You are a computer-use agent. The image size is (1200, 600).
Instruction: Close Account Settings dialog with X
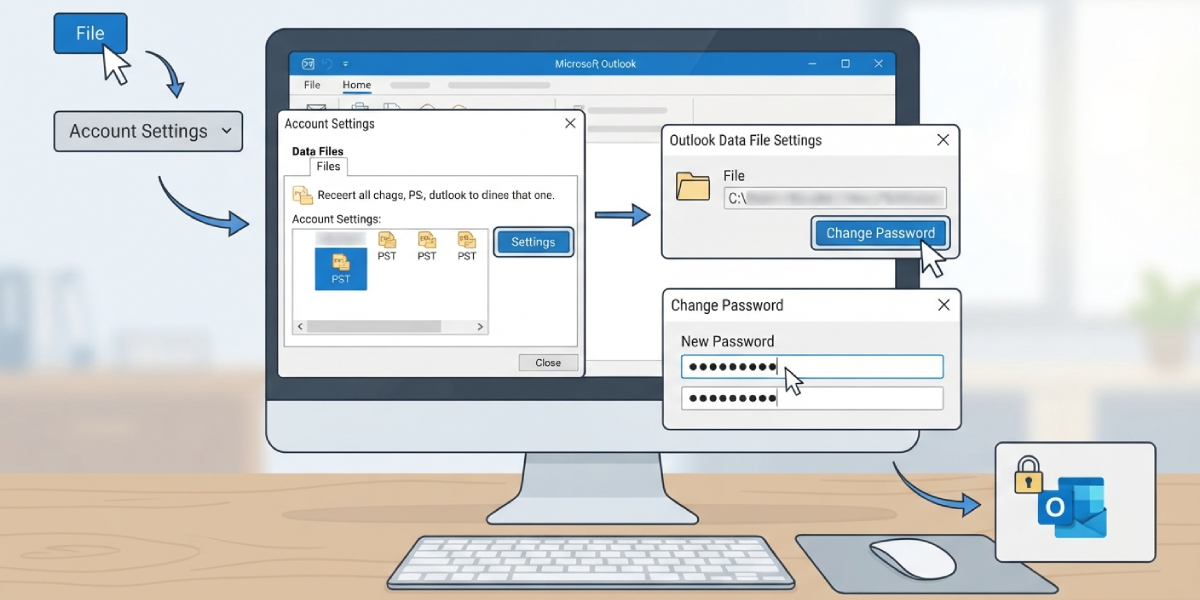click(570, 123)
